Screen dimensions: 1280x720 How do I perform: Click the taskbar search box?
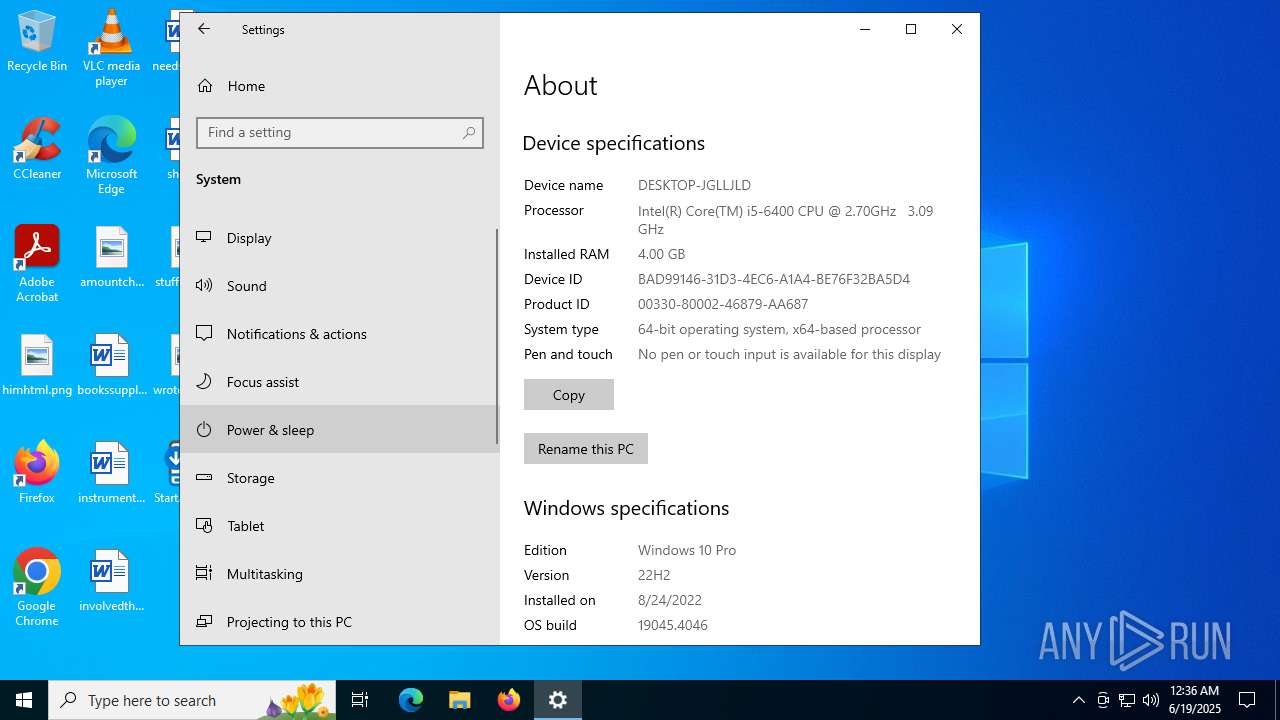[x=192, y=700]
